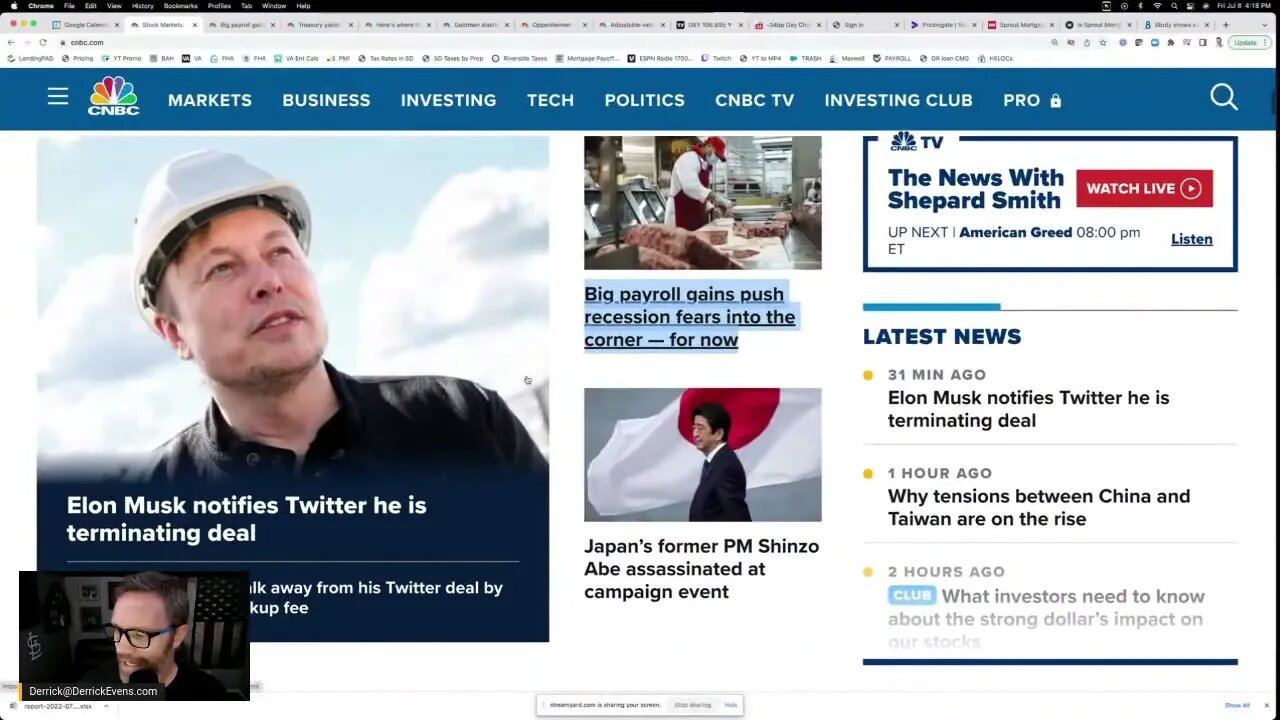Open the Chrome History menu
Viewport: 1280px width, 720px height.
[x=142, y=6]
